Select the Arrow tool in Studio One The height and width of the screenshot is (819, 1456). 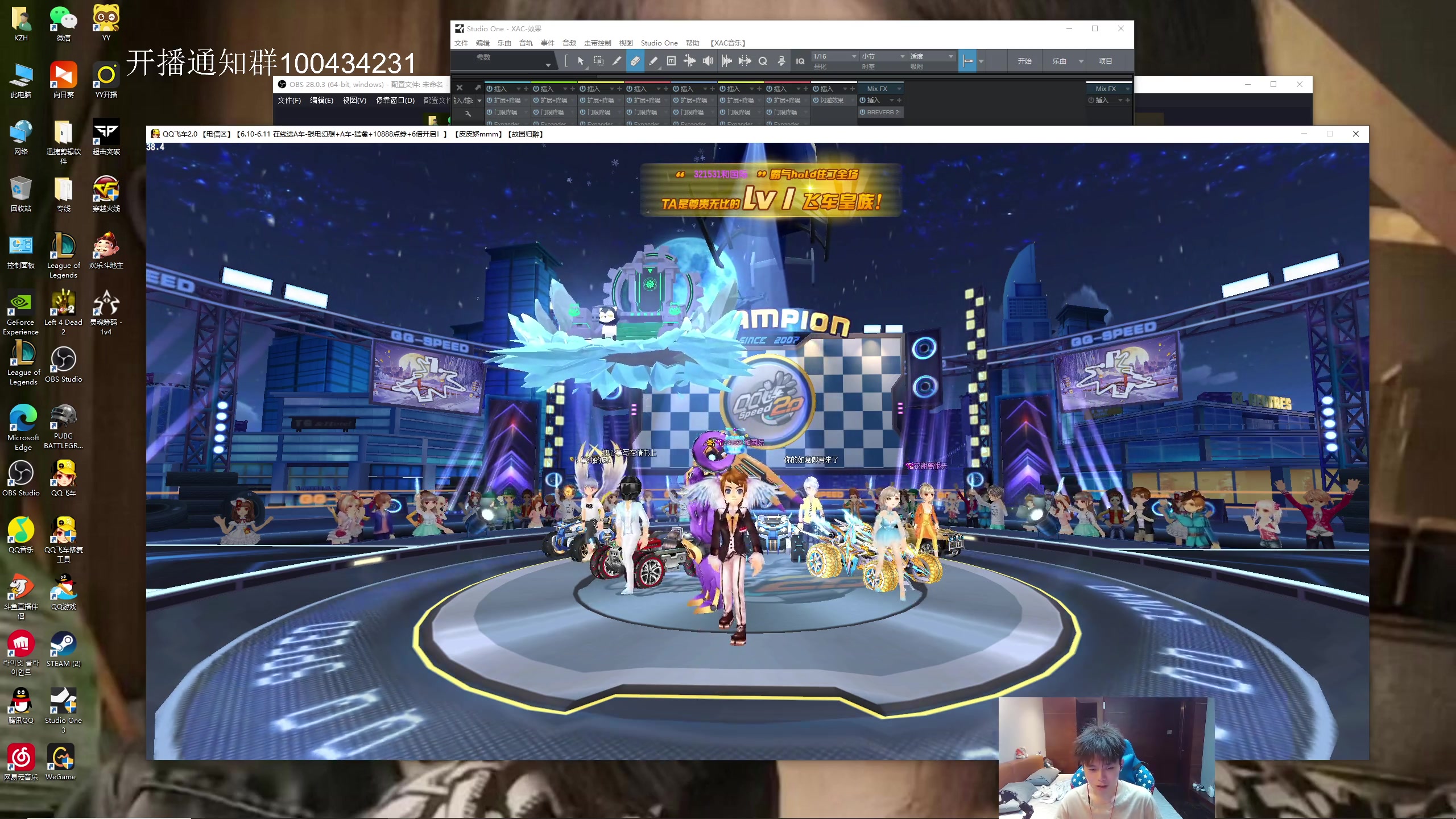pos(580,61)
